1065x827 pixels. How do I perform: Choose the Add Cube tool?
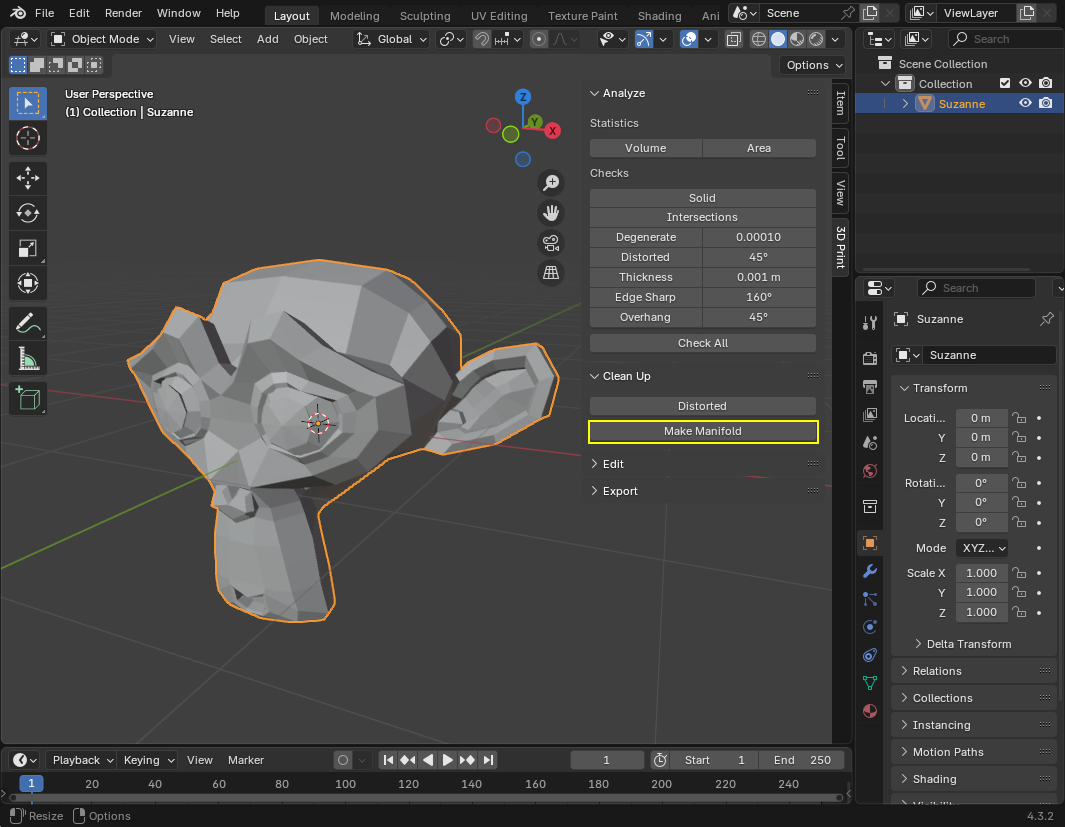pyautogui.click(x=28, y=398)
